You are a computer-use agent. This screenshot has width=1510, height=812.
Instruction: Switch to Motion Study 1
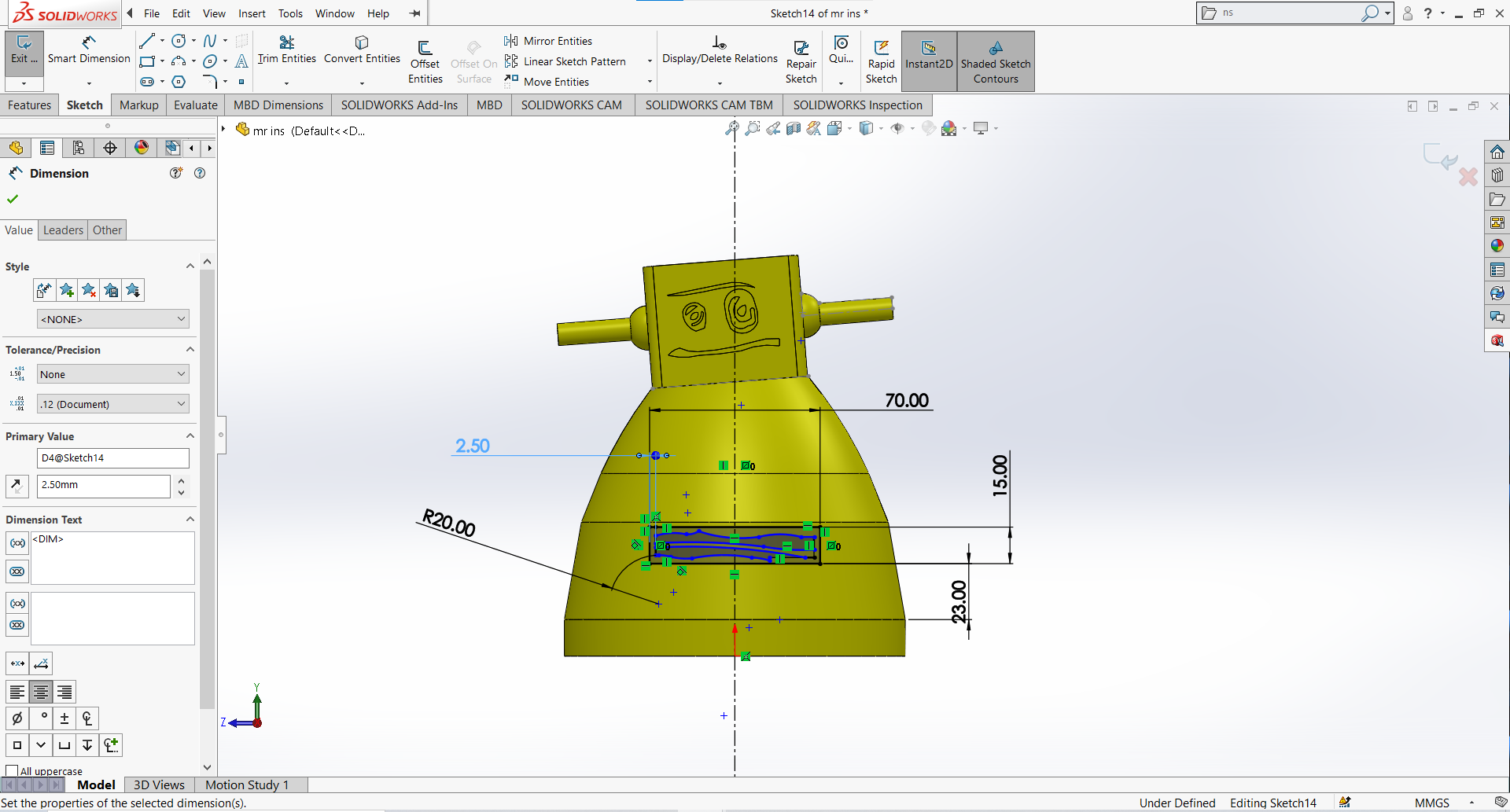248,784
